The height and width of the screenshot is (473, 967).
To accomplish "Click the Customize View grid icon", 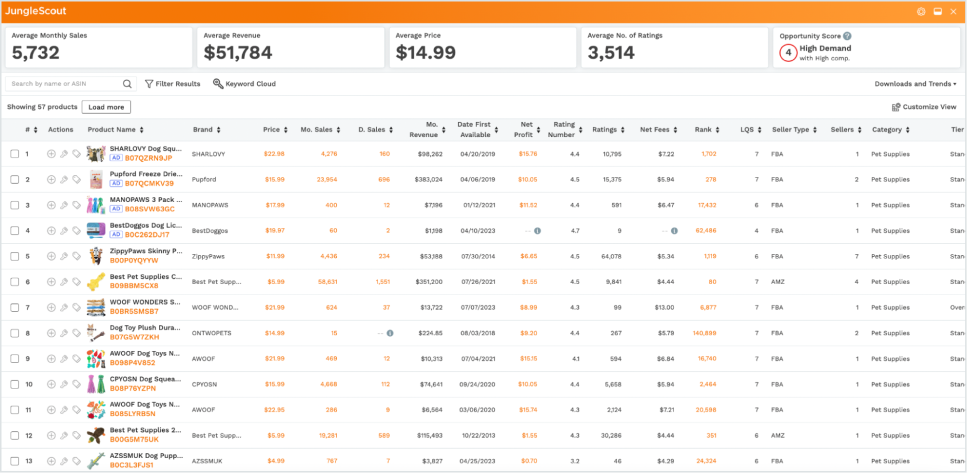I will pyautogui.click(x=896, y=107).
